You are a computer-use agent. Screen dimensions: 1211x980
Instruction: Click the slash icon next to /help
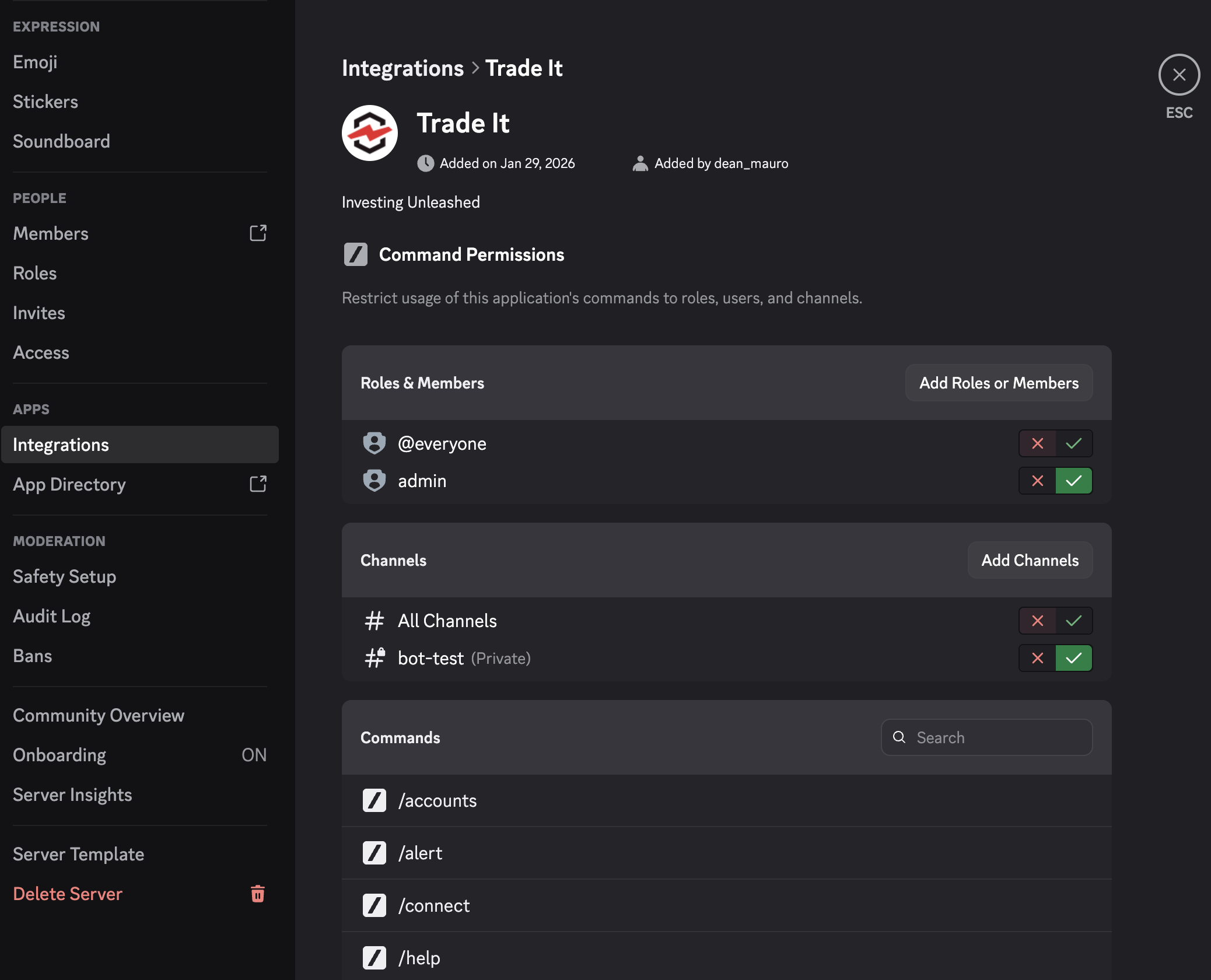pos(374,958)
